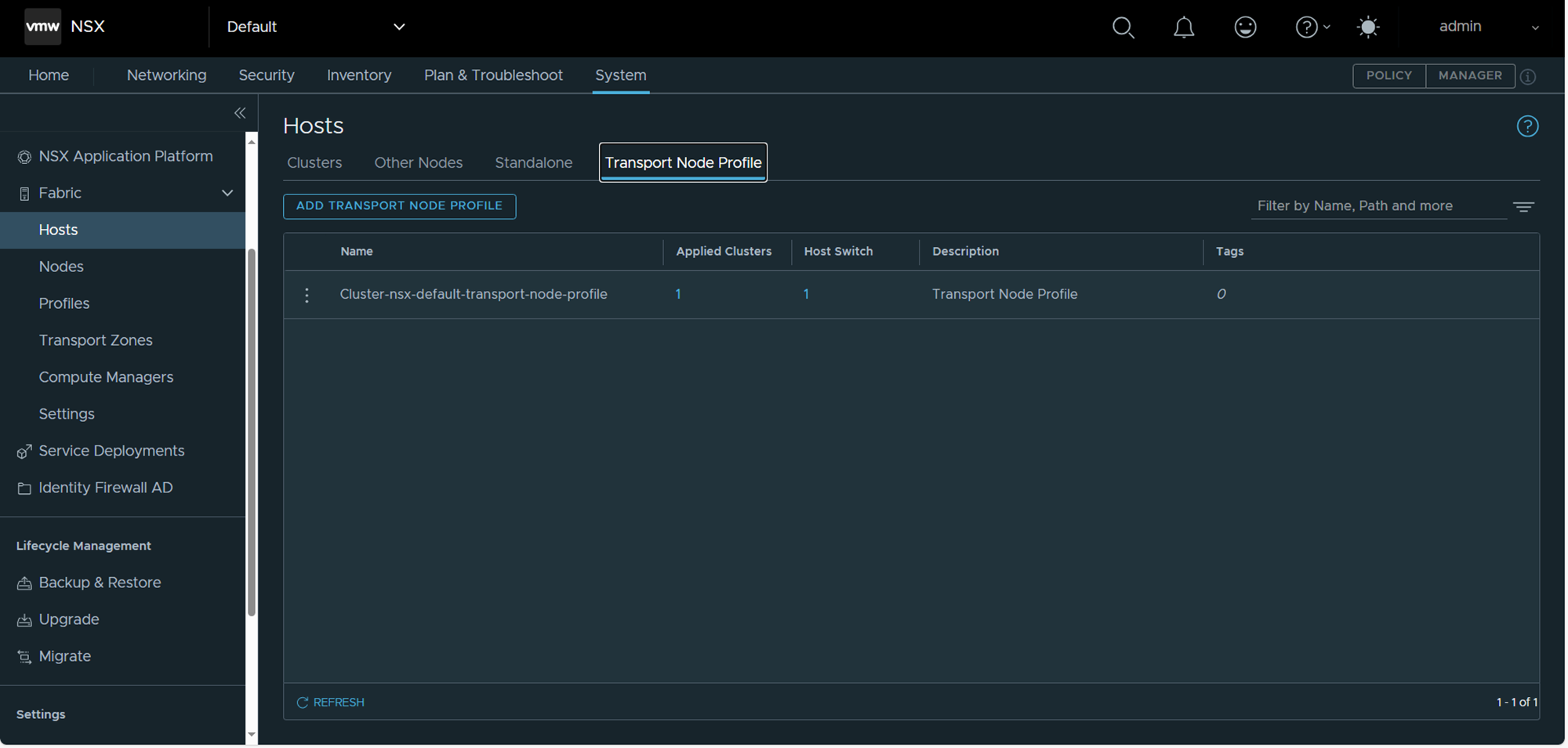Open the notifications bell
The height and width of the screenshot is (748, 1568).
click(1184, 27)
